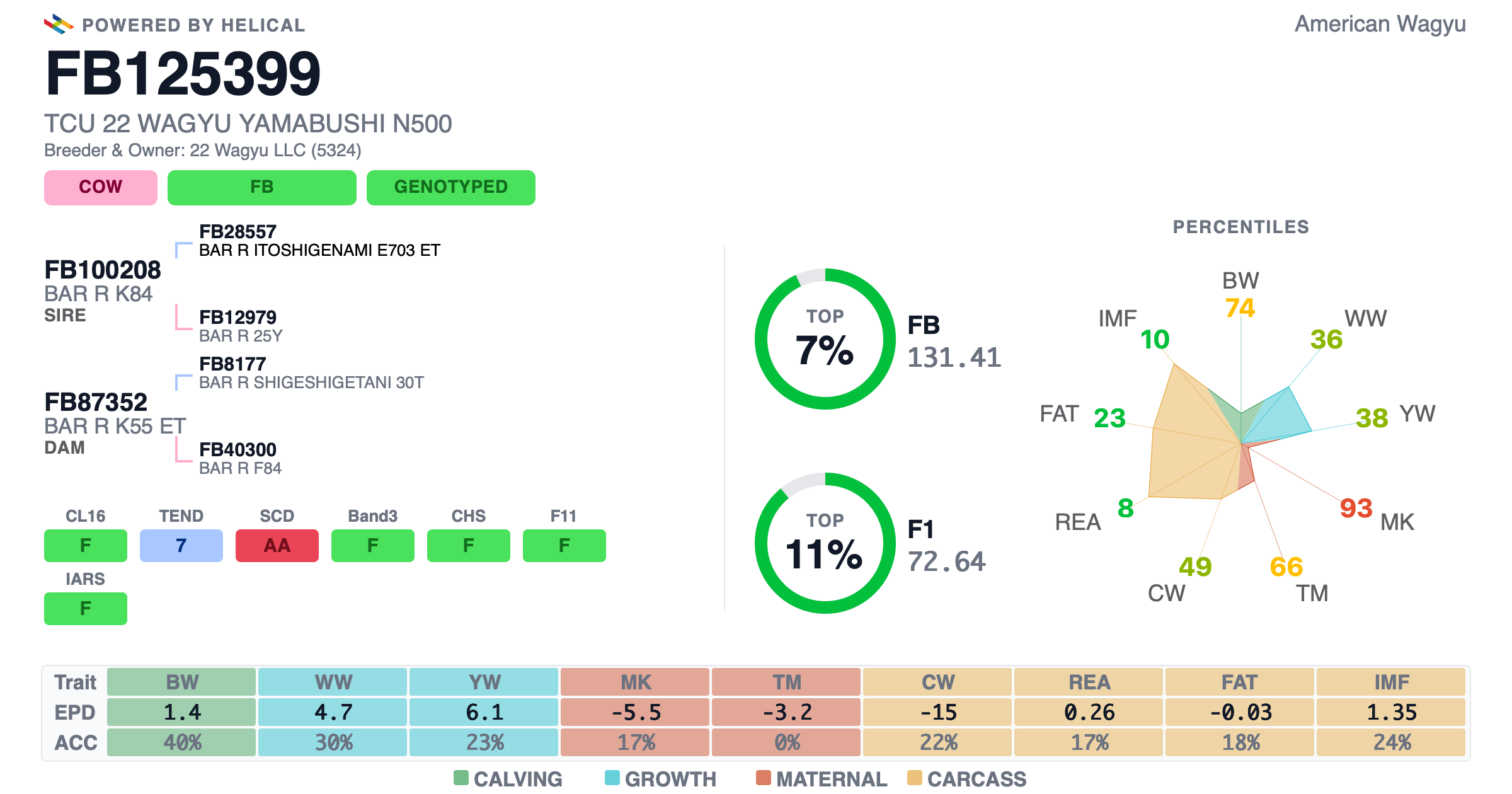Click the IMF column header
Image resolution: width=1512 pixels, height=794 pixels.
point(1391,682)
